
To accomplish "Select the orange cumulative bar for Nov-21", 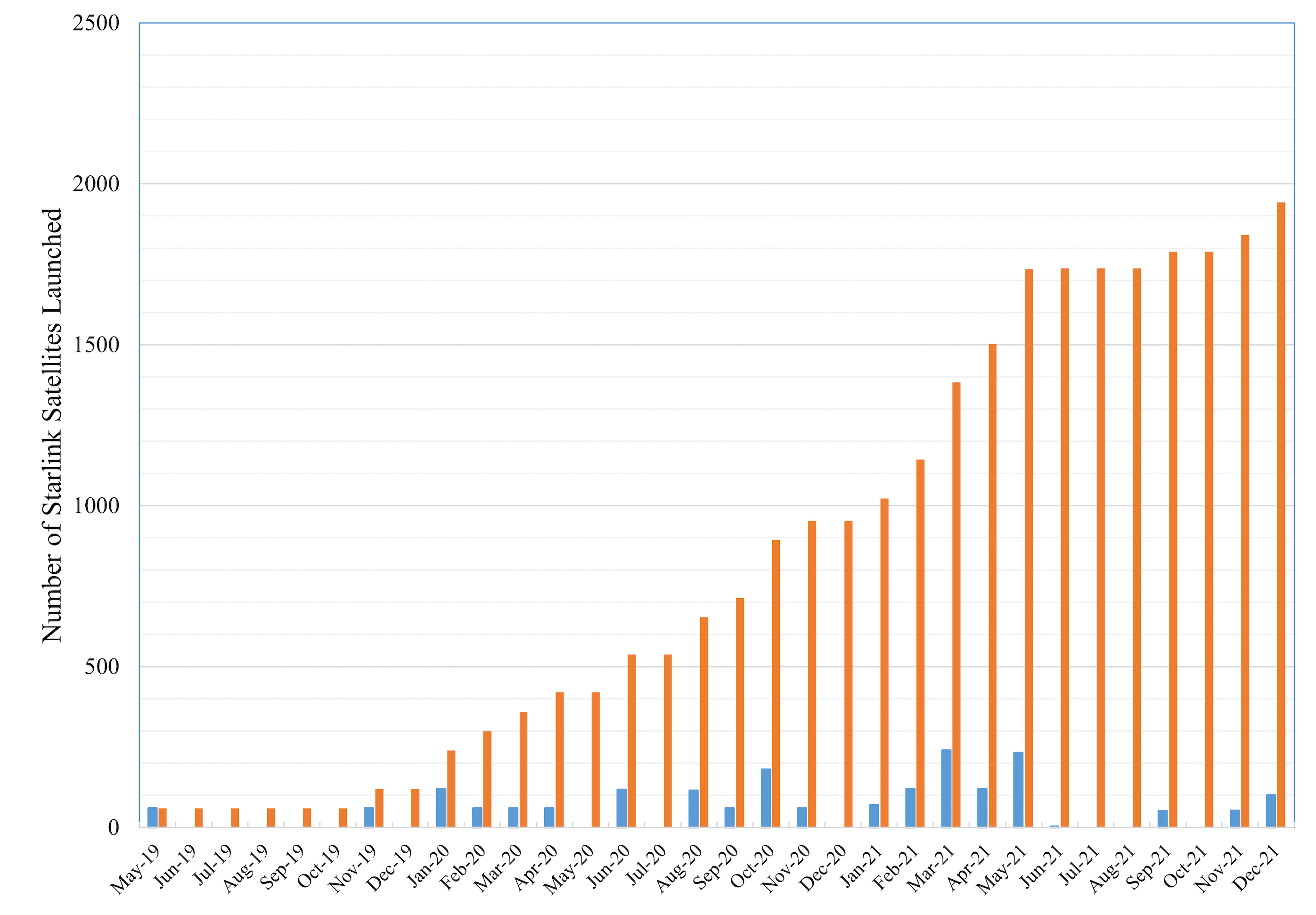I will [1245, 531].
